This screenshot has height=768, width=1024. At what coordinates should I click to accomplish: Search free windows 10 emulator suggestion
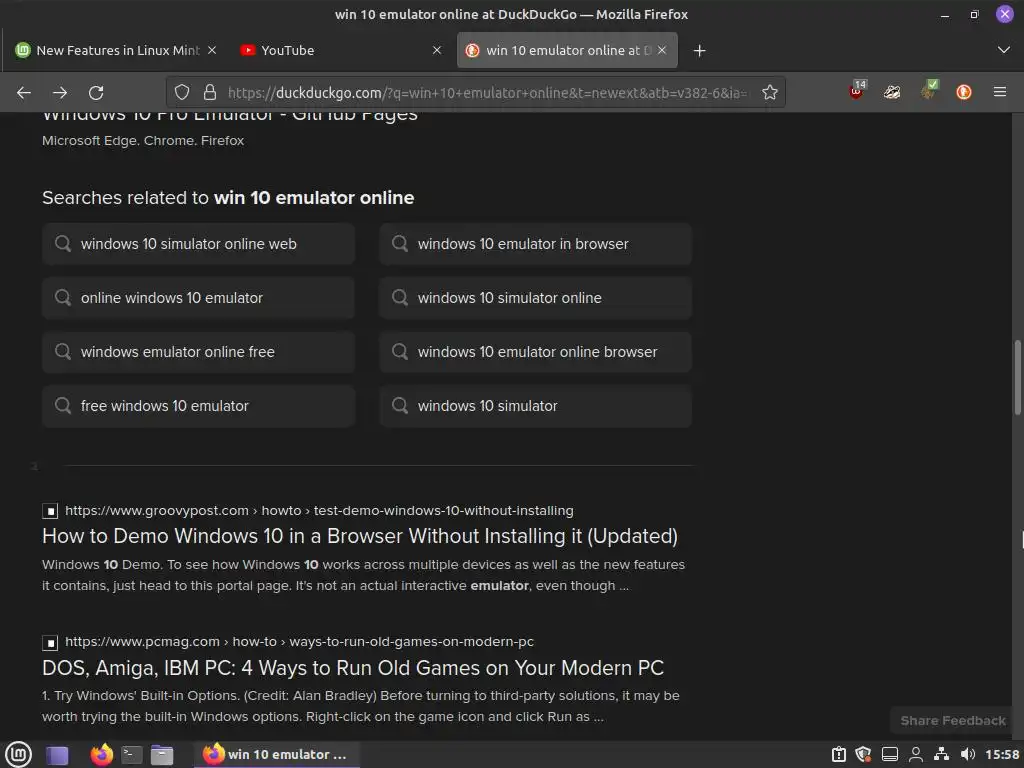199,406
